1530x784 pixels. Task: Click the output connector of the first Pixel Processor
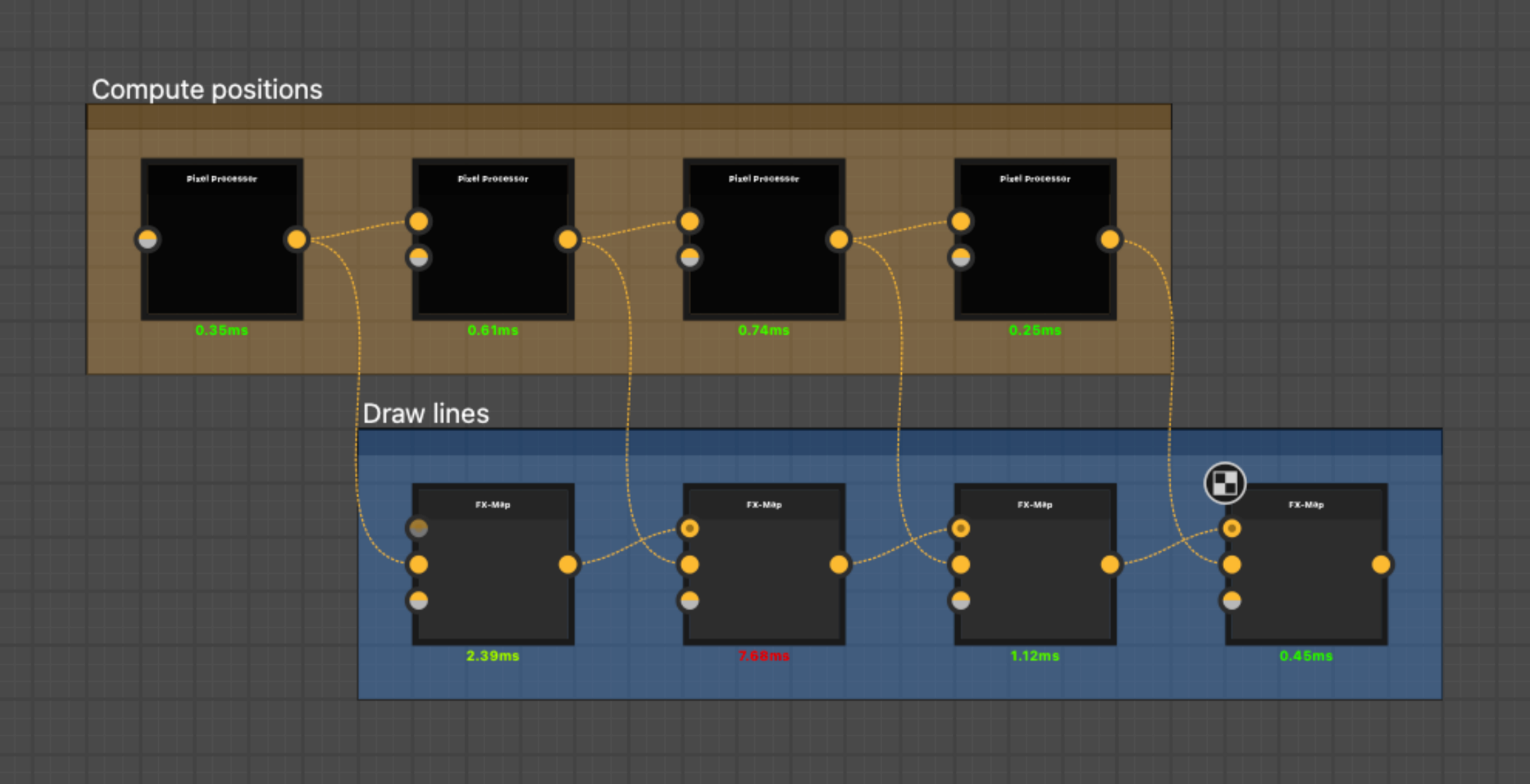click(297, 239)
